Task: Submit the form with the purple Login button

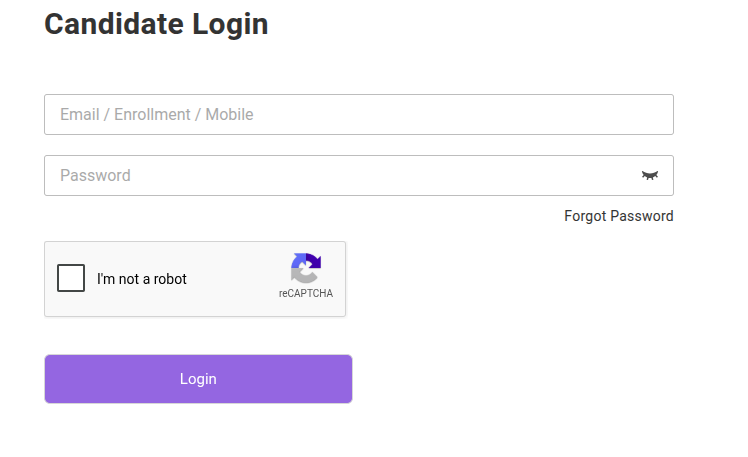Action: point(198,379)
